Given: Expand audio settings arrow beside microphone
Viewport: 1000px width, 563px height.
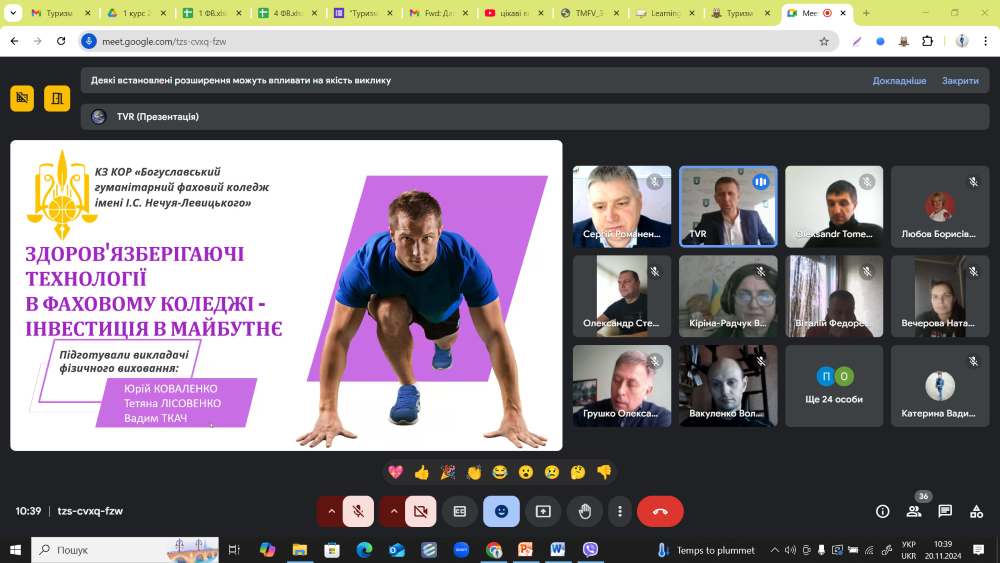Looking at the screenshot, I should coord(330,511).
